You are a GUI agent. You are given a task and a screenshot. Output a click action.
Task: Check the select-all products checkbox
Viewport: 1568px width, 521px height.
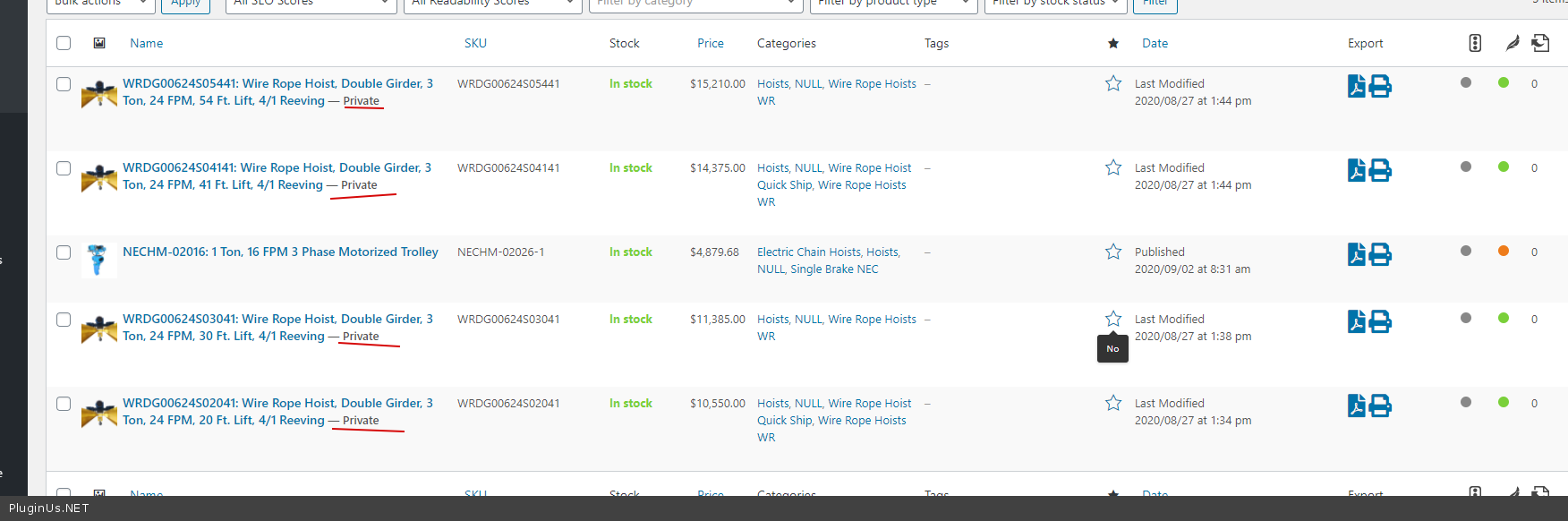click(64, 43)
